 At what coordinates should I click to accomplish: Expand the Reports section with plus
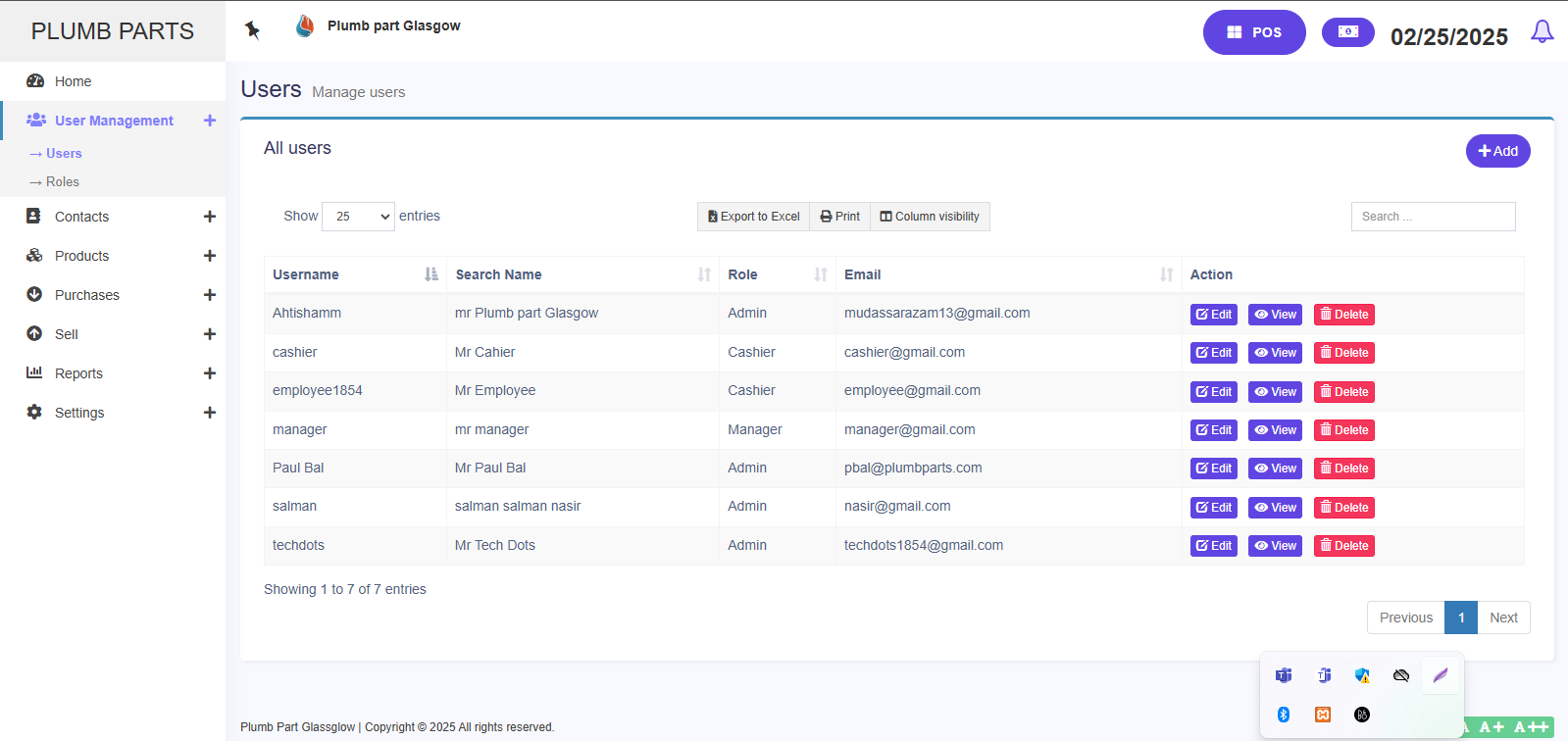pos(209,373)
